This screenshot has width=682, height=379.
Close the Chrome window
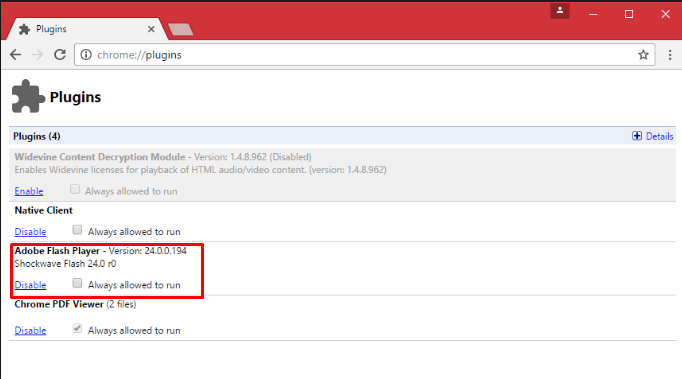click(x=665, y=14)
